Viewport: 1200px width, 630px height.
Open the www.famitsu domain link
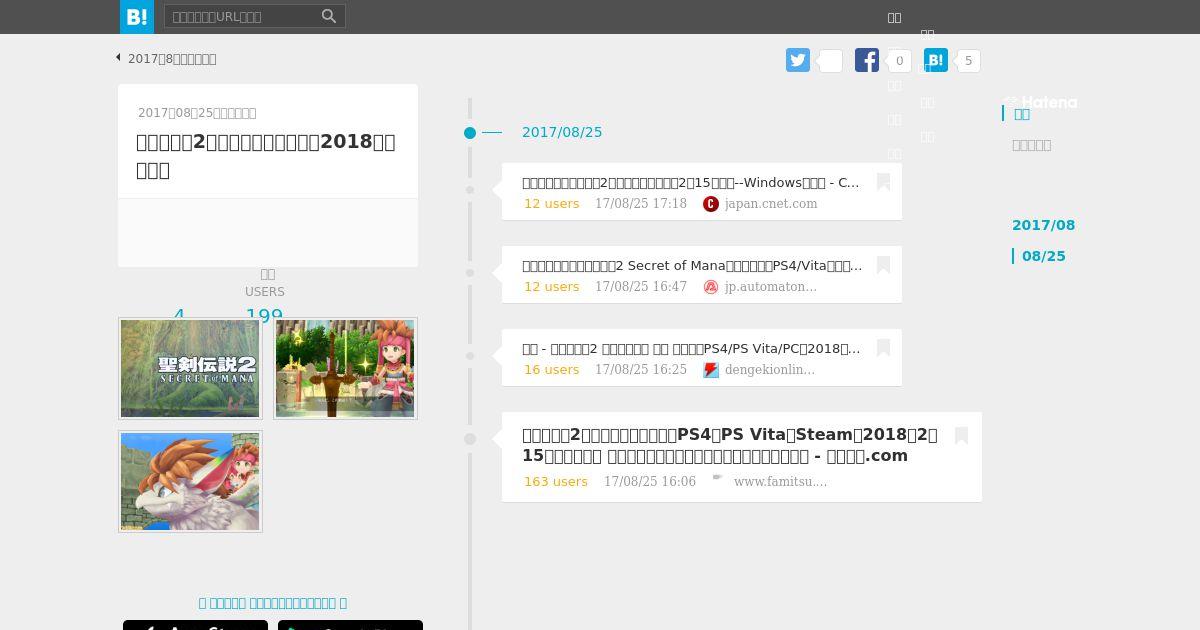(780, 482)
